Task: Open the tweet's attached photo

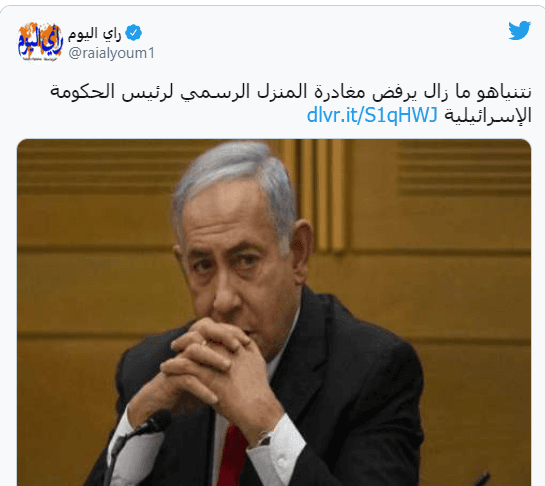Action: tap(274, 312)
